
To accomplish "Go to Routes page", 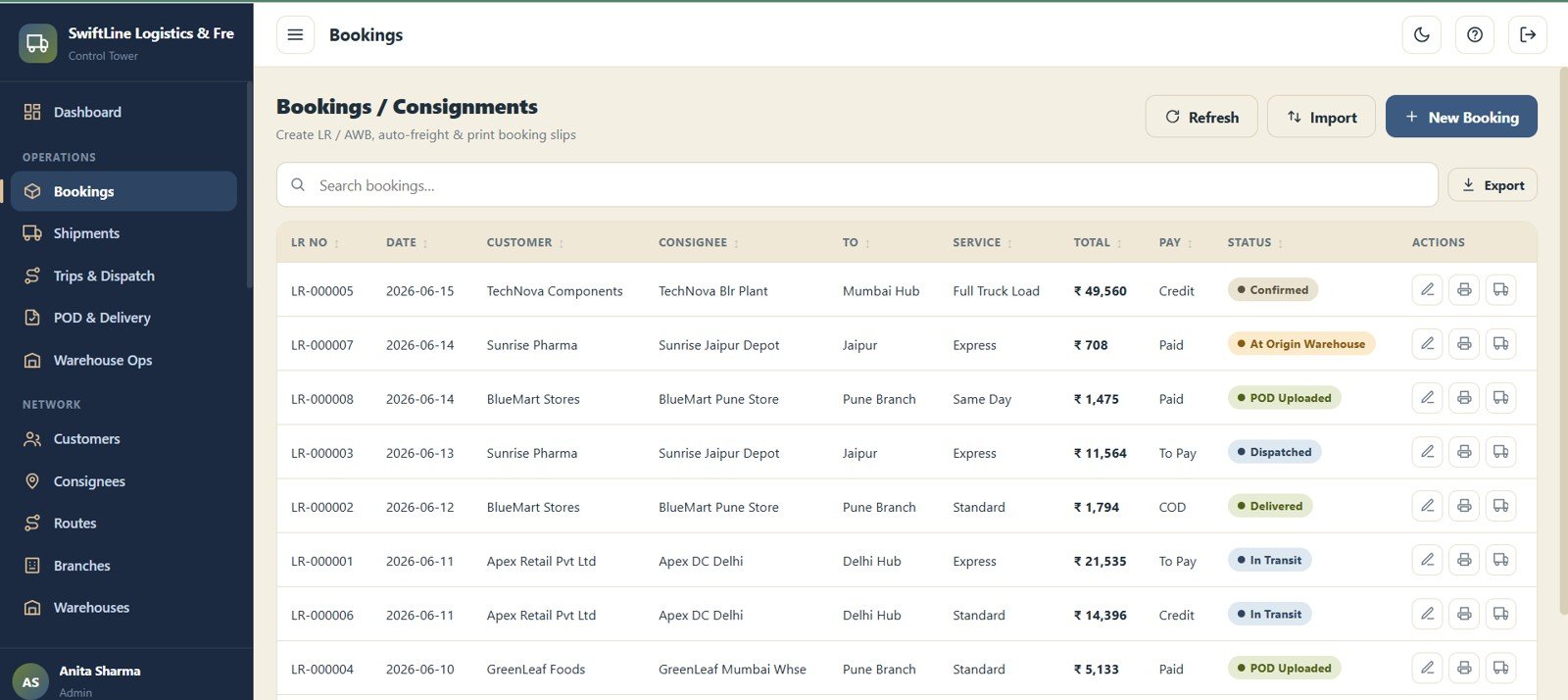I will pos(124,524).
